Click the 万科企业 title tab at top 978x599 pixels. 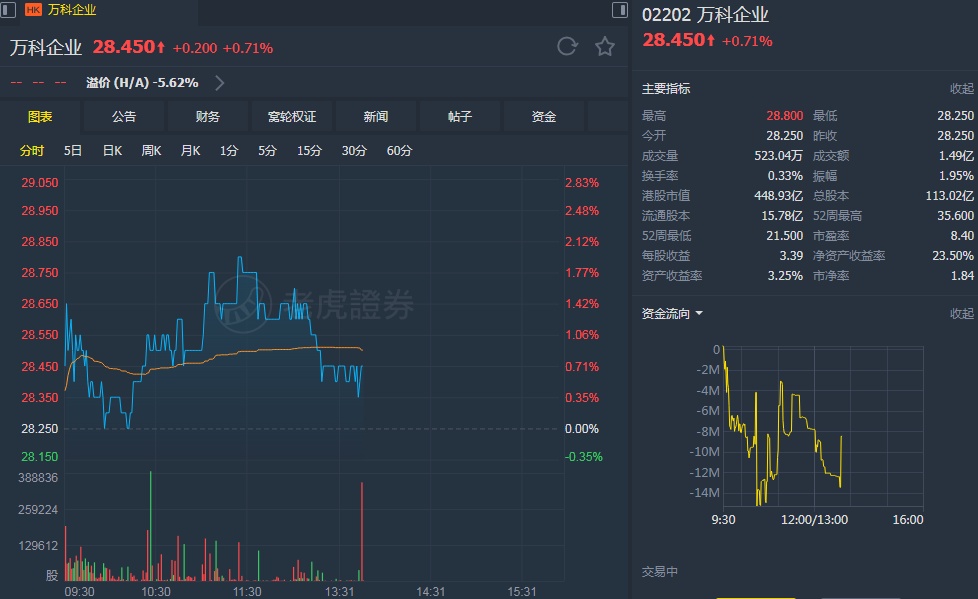coord(73,10)
